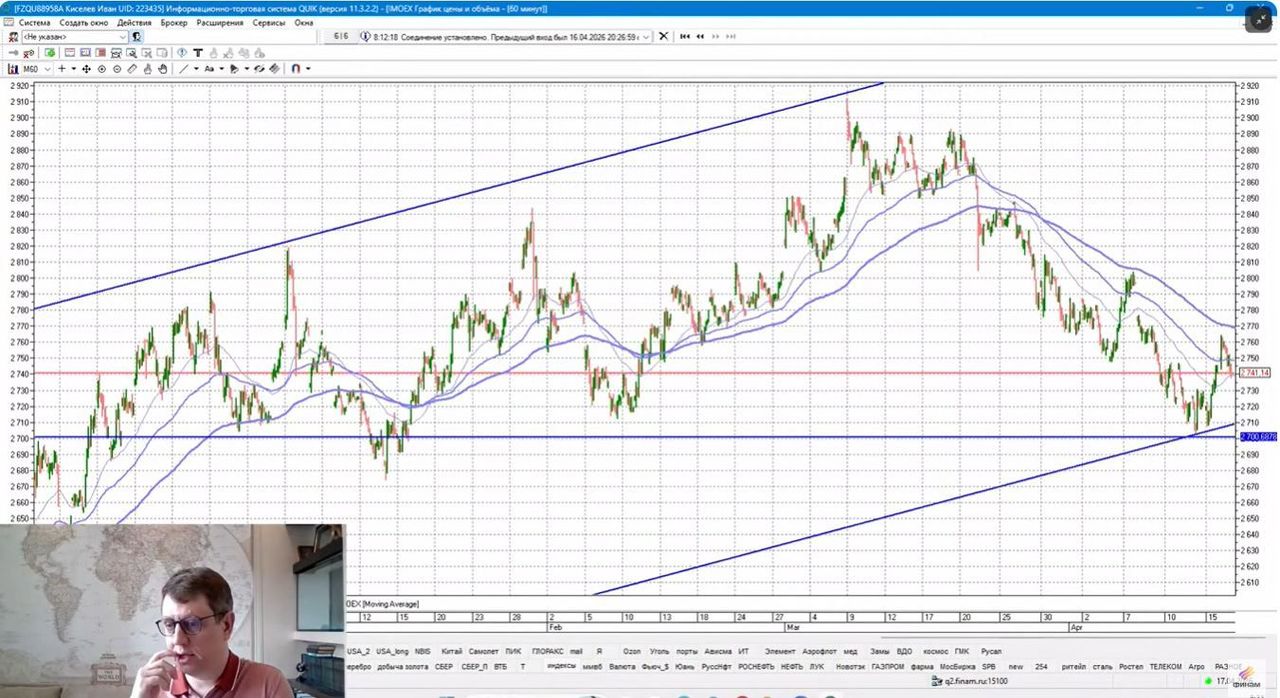Toggle the magnet snap tool
Viewport: 1280px width, 698px height.
295,69
